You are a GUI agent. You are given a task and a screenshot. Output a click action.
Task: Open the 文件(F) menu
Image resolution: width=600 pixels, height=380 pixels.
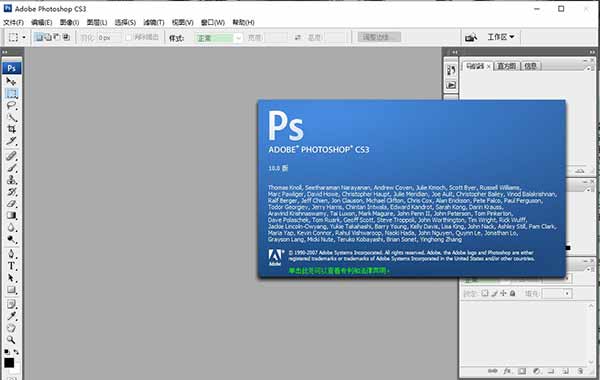point(13,22)
